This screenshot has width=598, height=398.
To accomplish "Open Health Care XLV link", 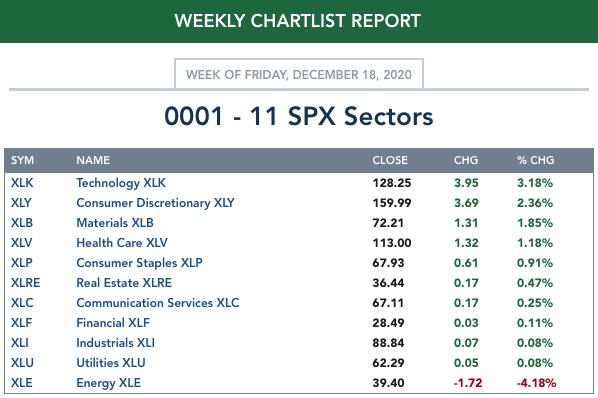I will pyautogui.click(x=122, y=243).
